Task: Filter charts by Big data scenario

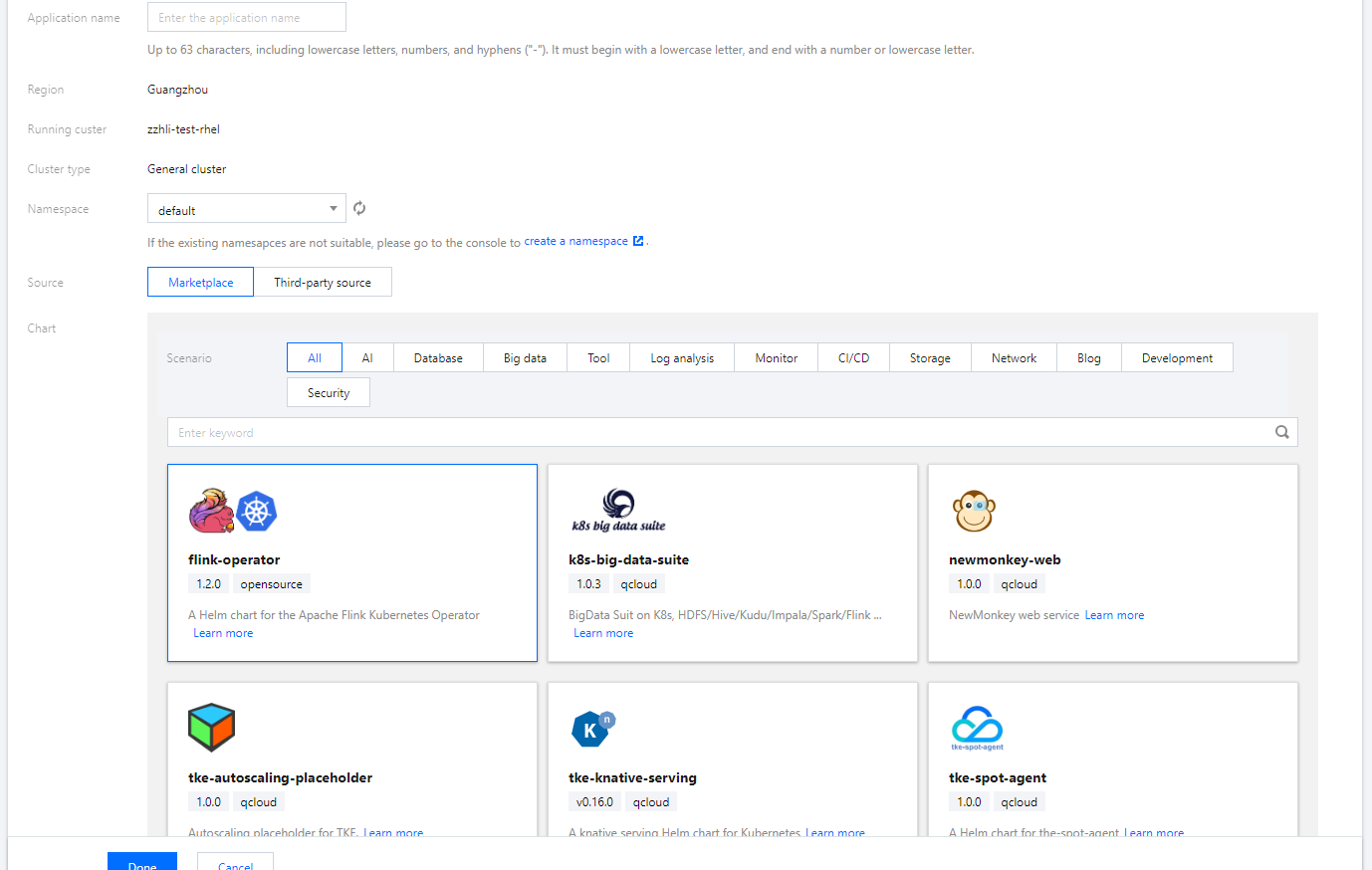Action: (x=525, y=357)
